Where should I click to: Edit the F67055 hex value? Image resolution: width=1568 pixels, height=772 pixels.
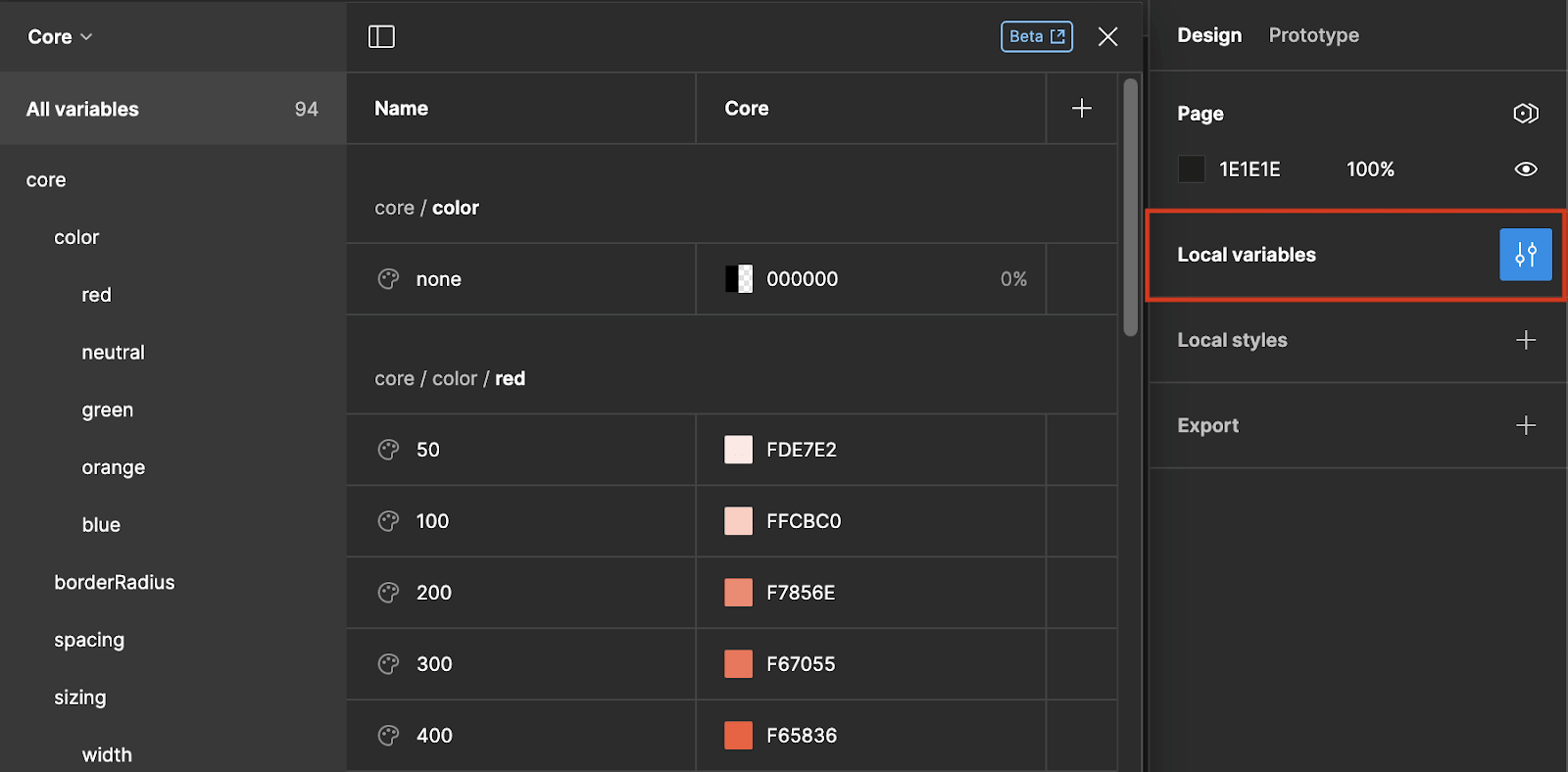(801, 664)
